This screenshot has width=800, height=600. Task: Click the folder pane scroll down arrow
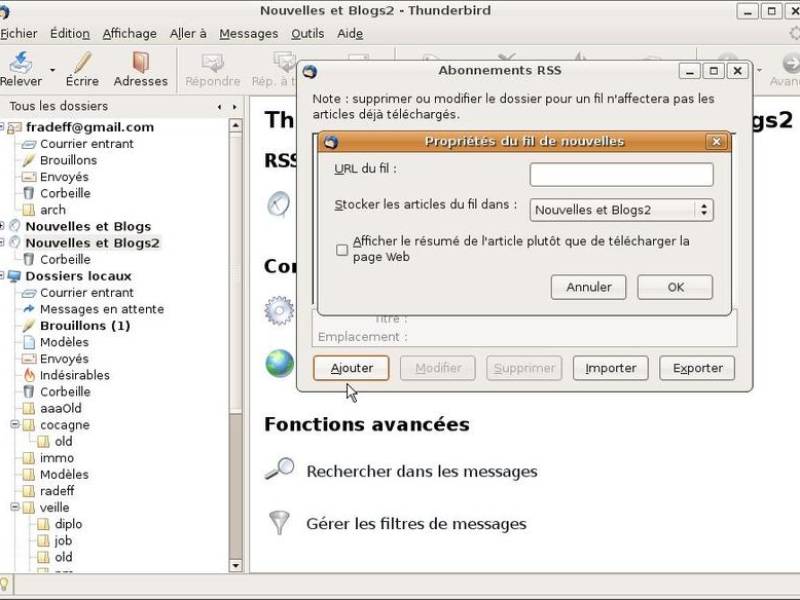[235, 565]
